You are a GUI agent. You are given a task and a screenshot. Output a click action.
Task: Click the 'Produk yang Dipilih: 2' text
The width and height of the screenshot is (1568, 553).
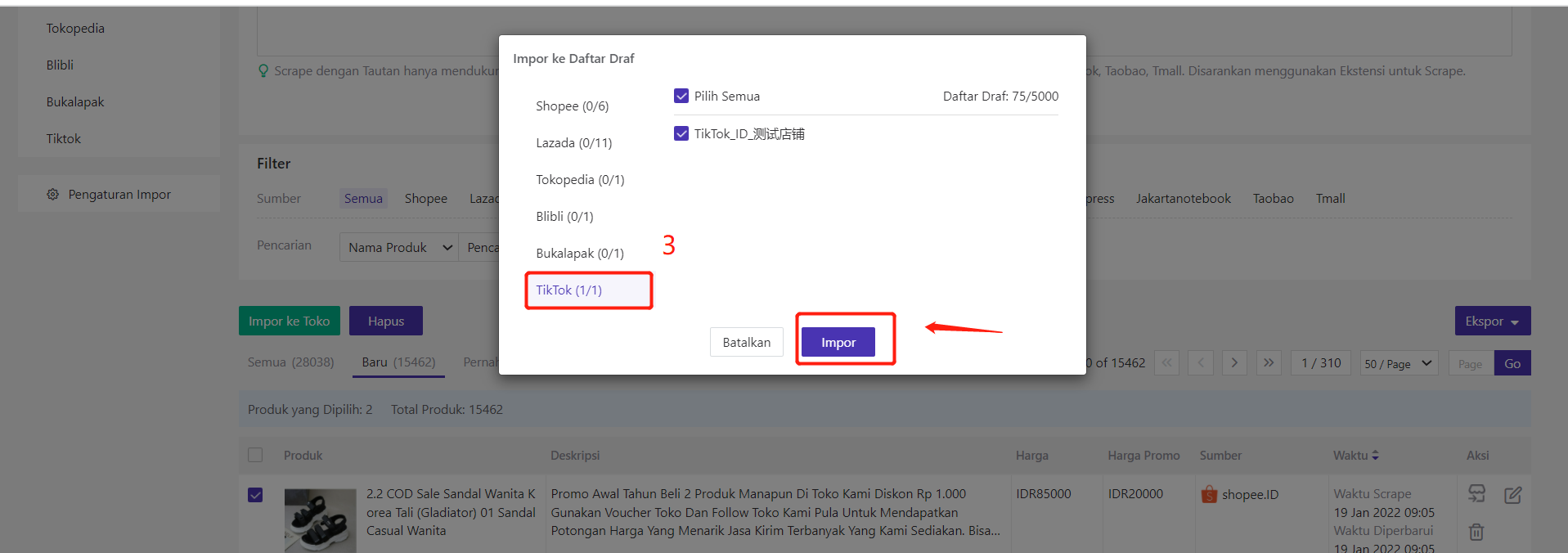pos(310,410)
